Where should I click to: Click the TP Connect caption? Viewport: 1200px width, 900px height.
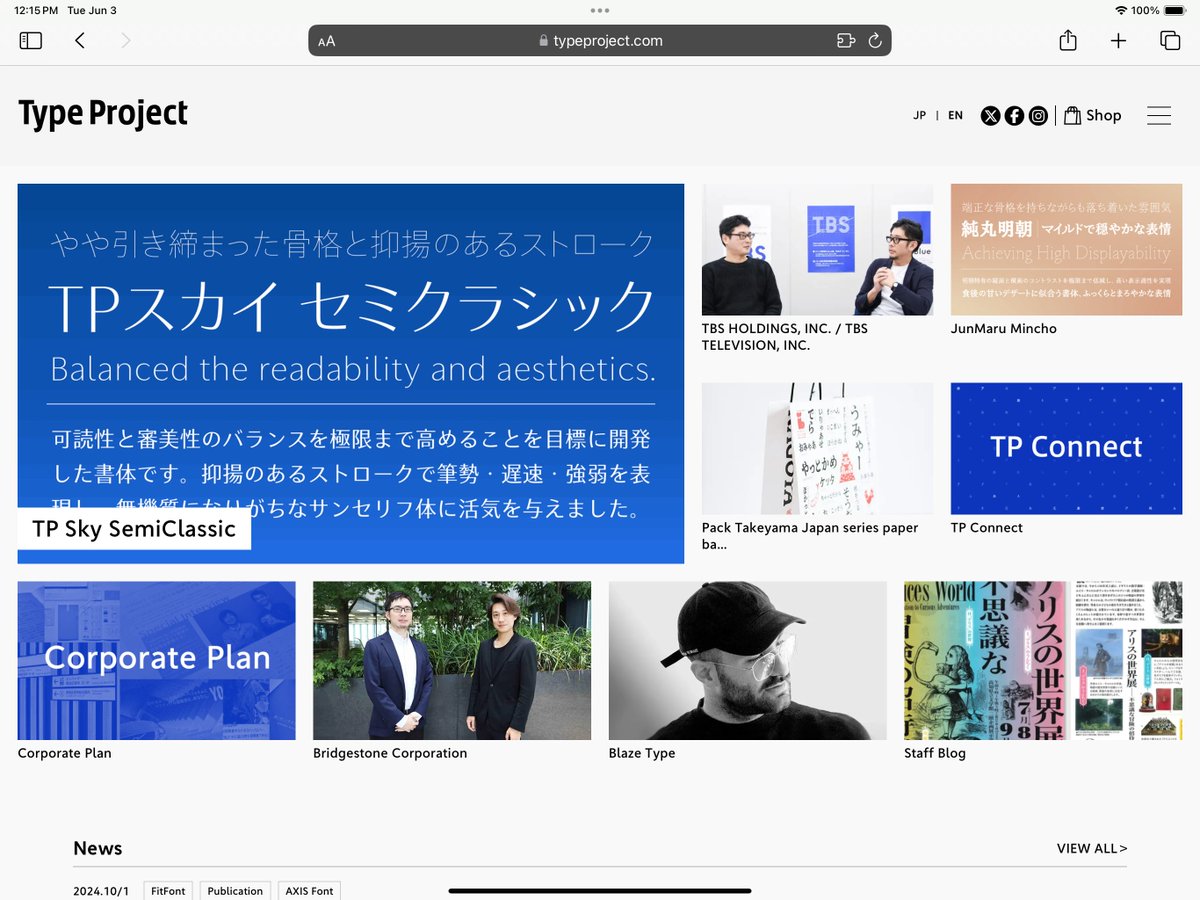[x=987, y=528]
